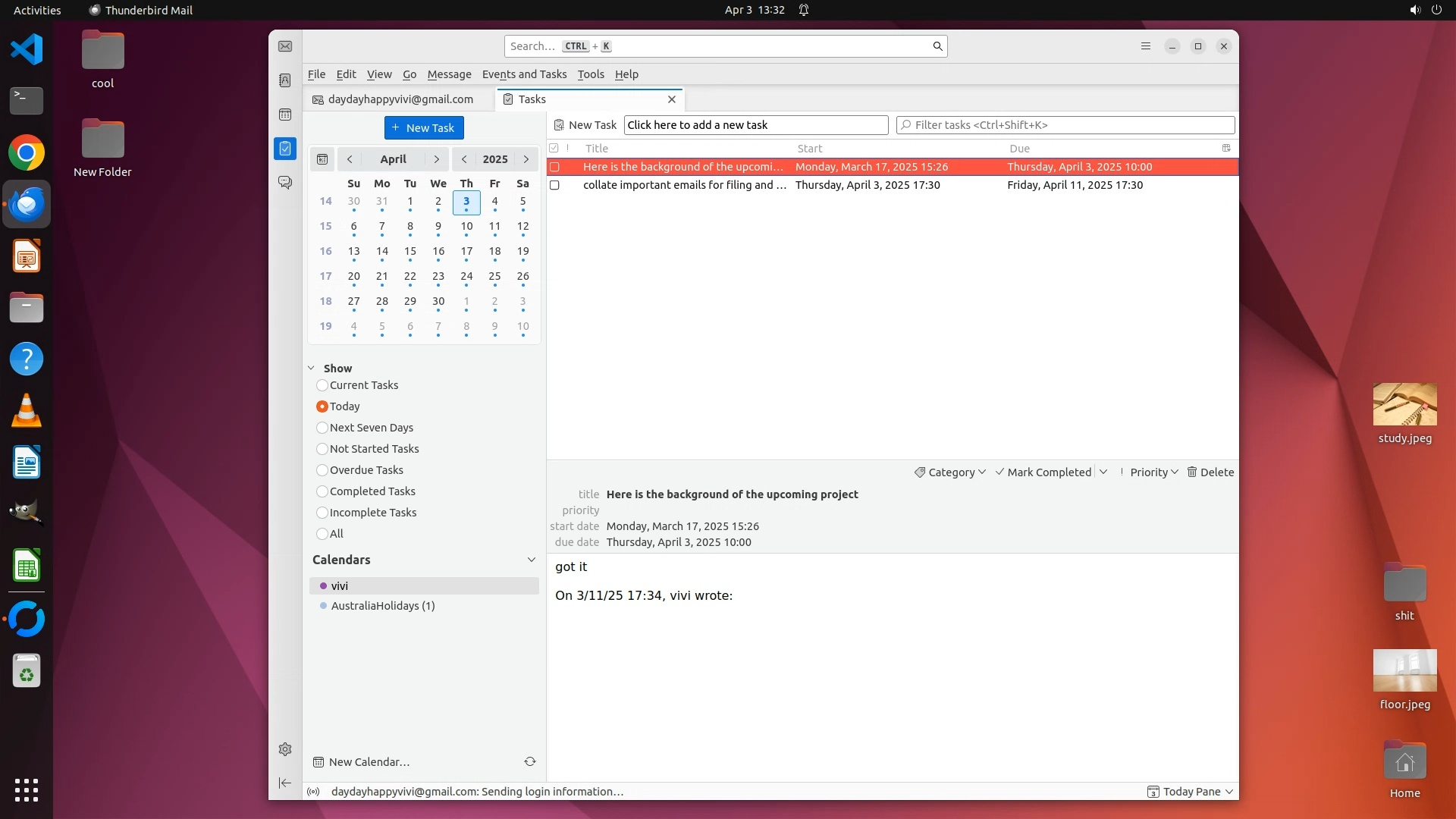Collapse the spaces toolbar
This screenshot has height=819, width=1456.
pos(285,783)
